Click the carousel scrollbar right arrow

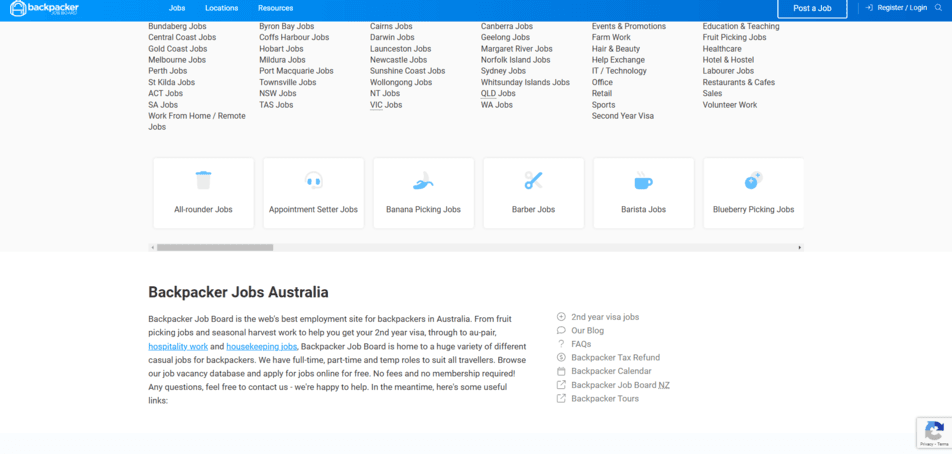tap(800, 248)
